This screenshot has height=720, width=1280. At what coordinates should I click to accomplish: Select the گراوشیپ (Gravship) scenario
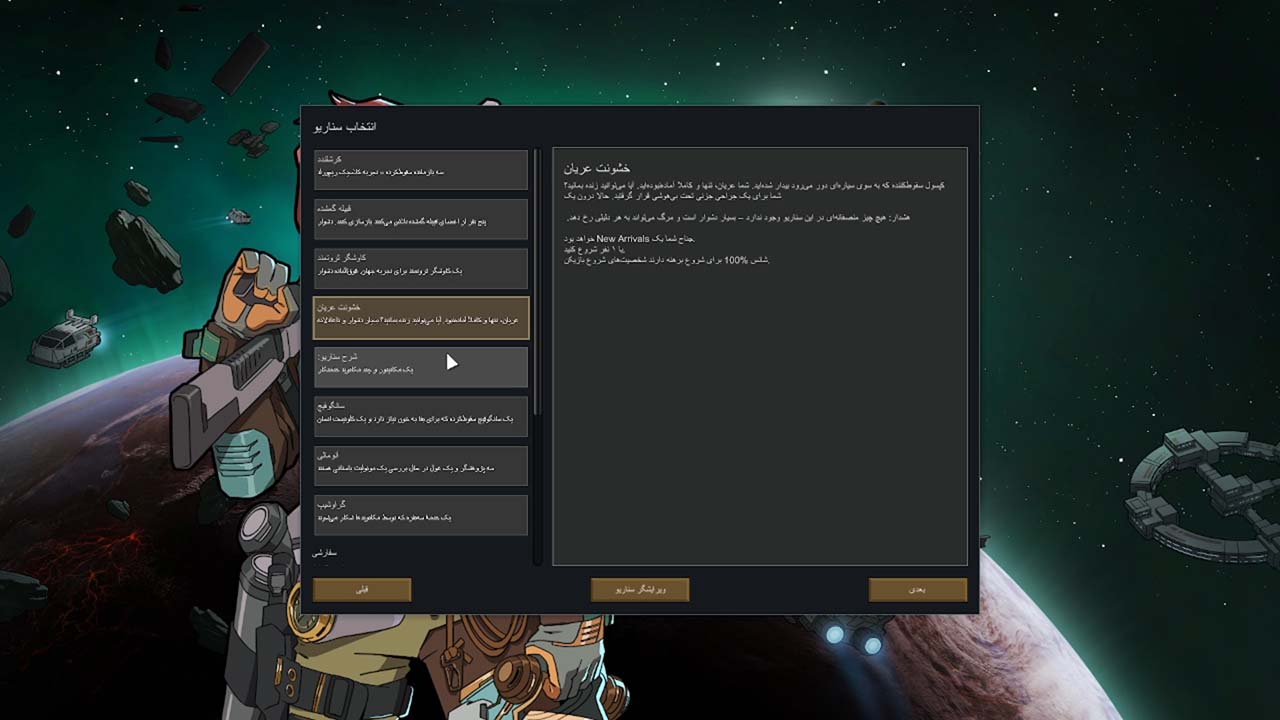coord(420,514)
